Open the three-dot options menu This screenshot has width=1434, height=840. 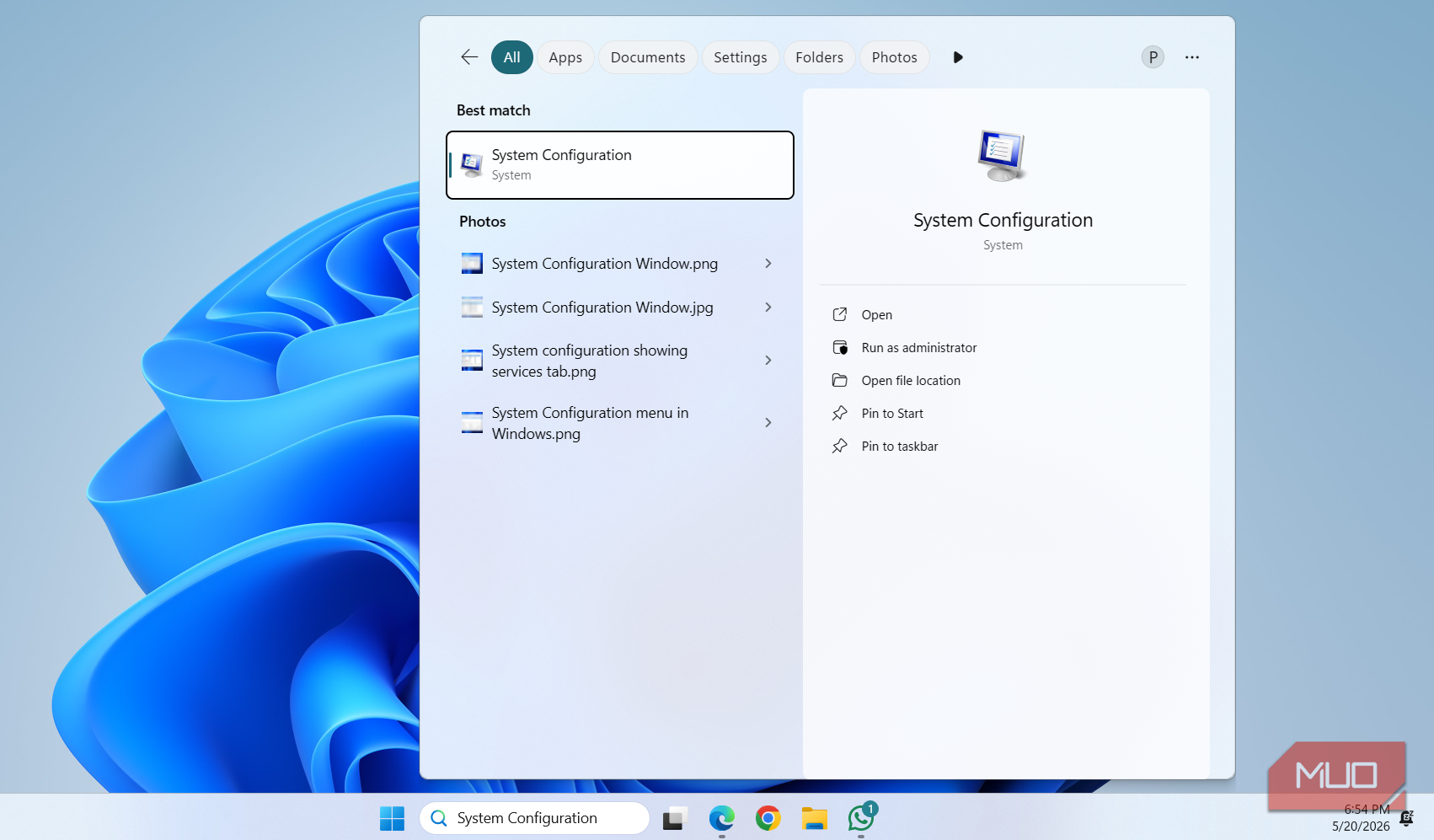tap(1192, 57)
